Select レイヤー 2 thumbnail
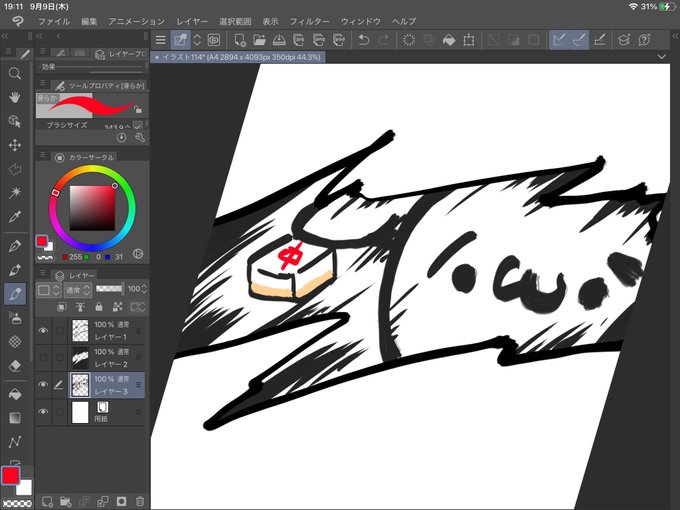The width and height of the screenshot is (680, 510). point(80,358)
